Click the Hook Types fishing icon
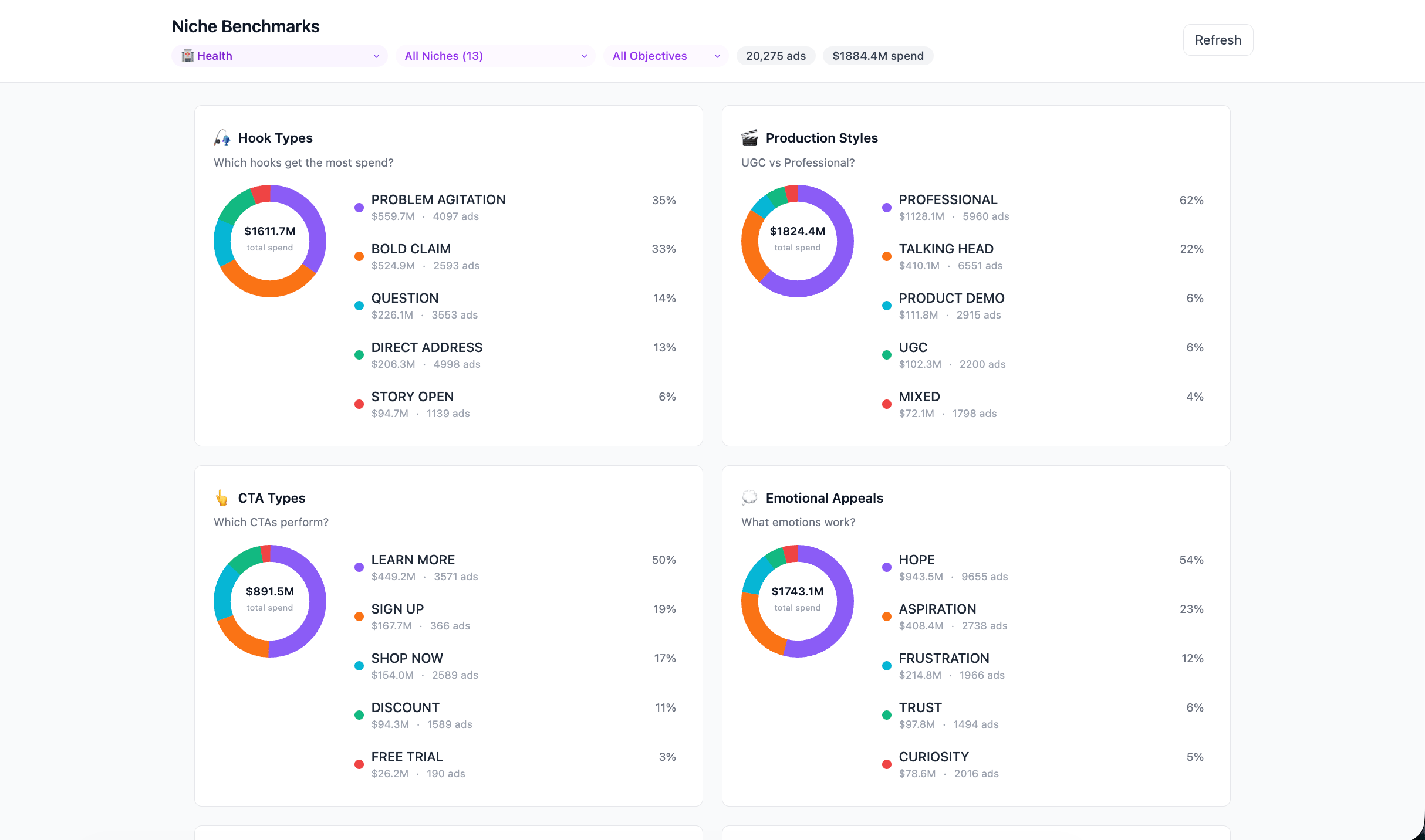The width and height of the screenshot is (1425, 840). pos(222,138)
